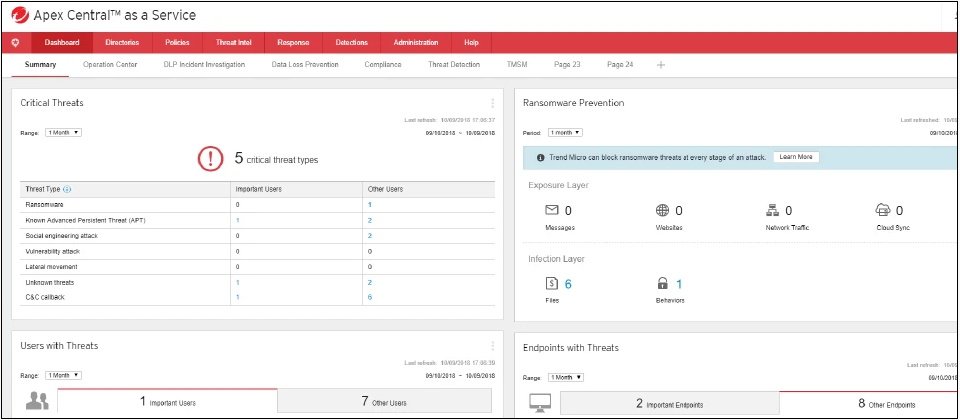Switch to the Page 23 tab
The image size is (960, 420).
(567, 65)
